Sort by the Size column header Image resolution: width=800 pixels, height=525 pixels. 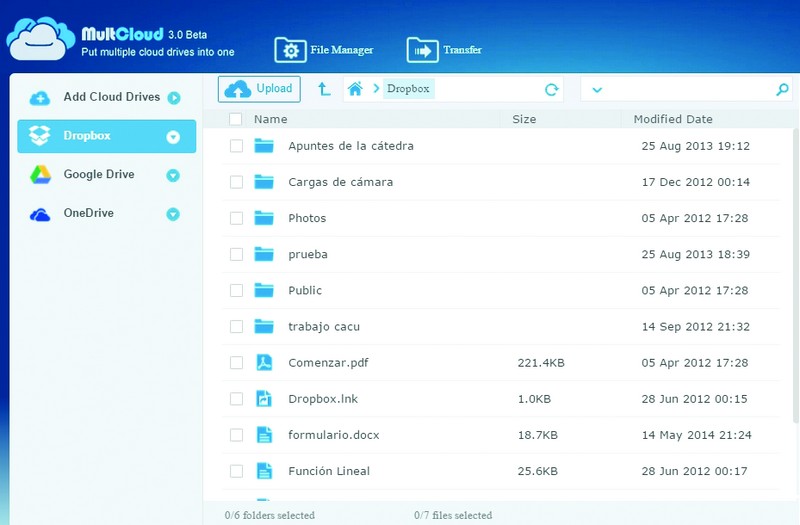tap(524, 119)
